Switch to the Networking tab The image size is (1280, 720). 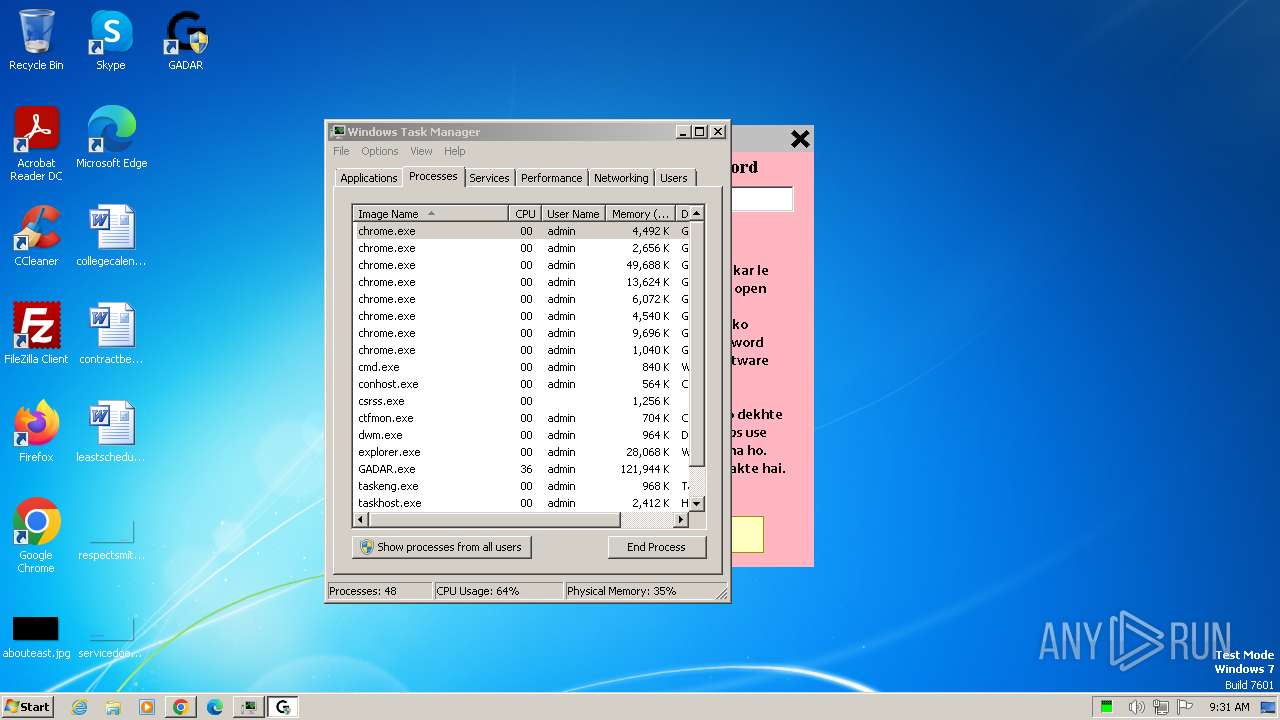(621, 178)
